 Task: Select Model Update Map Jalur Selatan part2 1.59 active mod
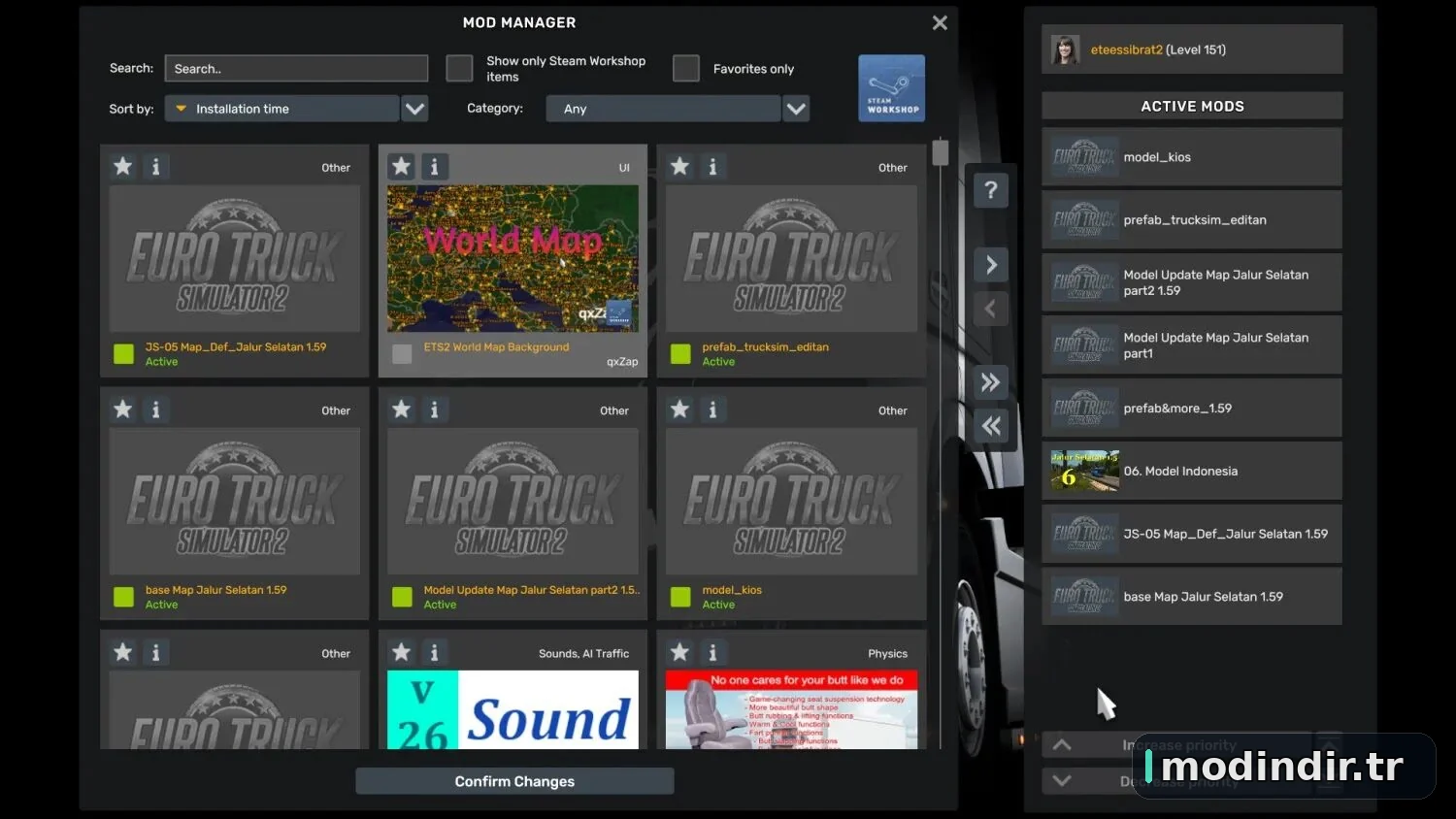tap(1192, 282)
